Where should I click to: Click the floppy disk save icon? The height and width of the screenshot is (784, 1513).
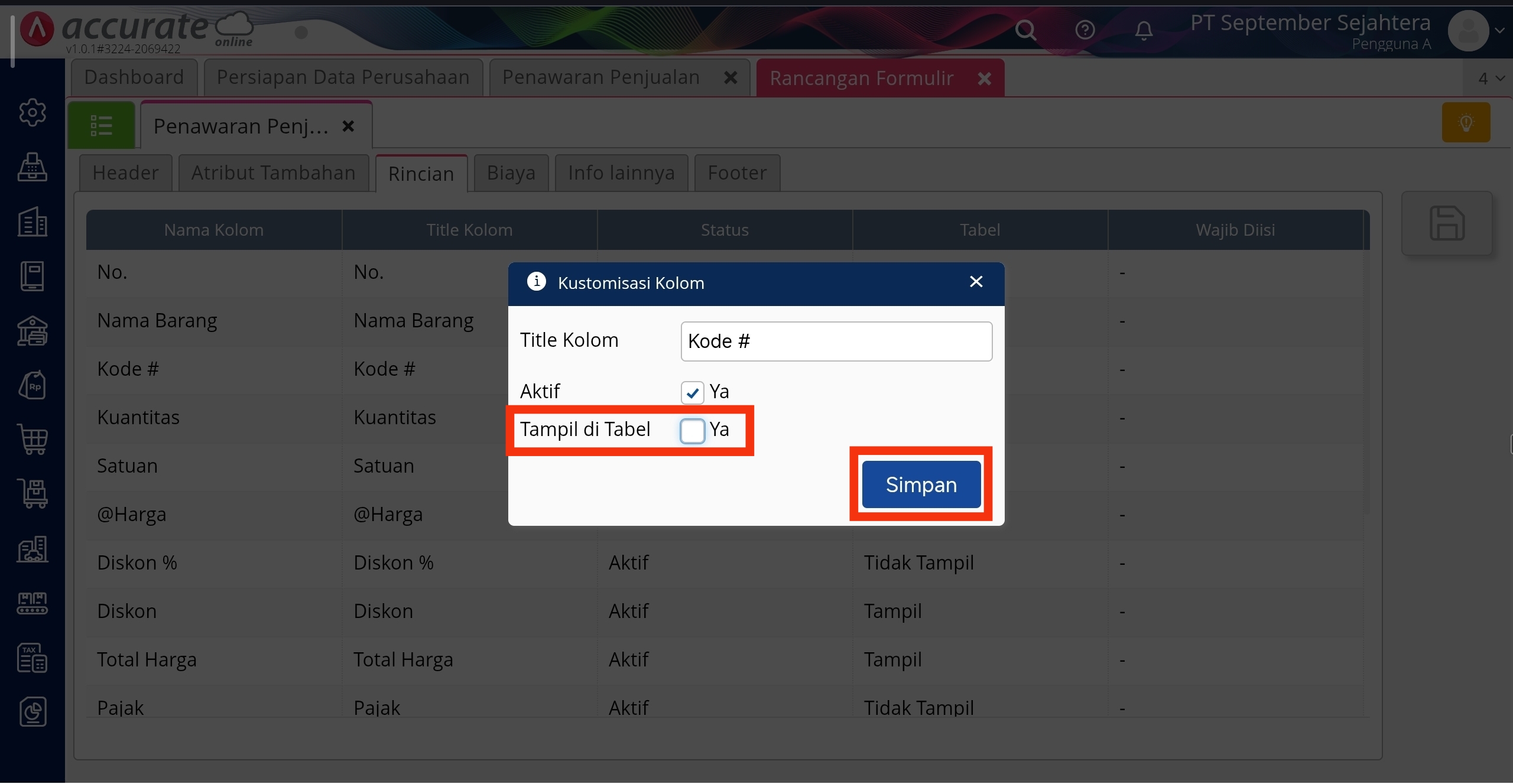1446,223
